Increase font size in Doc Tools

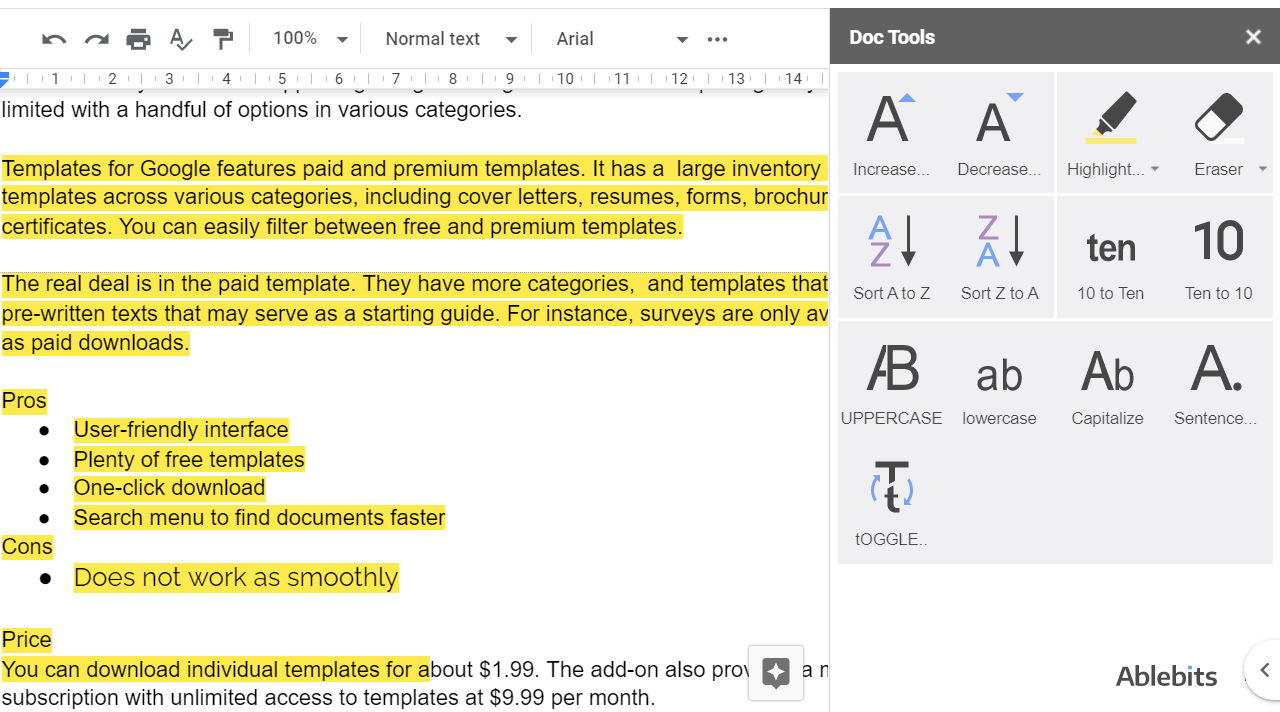pos(891,132)
